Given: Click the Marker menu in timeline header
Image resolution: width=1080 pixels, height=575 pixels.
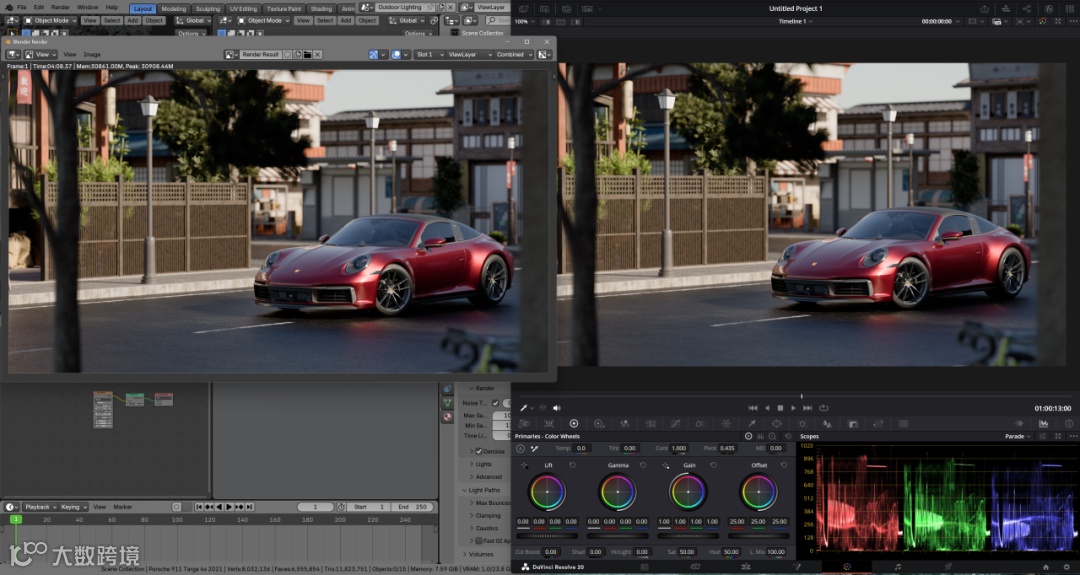Looking at the screenshot, I should [x=122, y=507].
